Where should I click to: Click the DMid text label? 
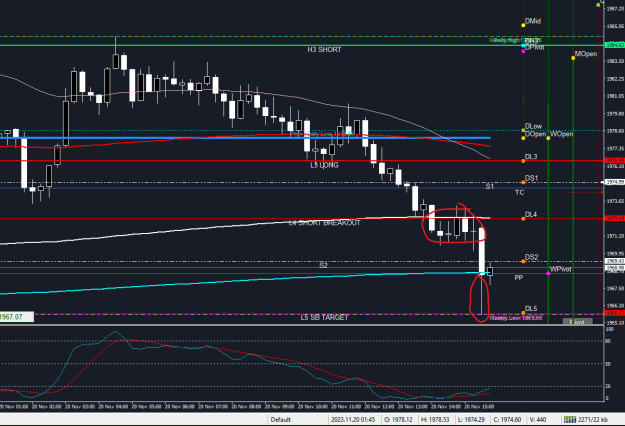533,21
